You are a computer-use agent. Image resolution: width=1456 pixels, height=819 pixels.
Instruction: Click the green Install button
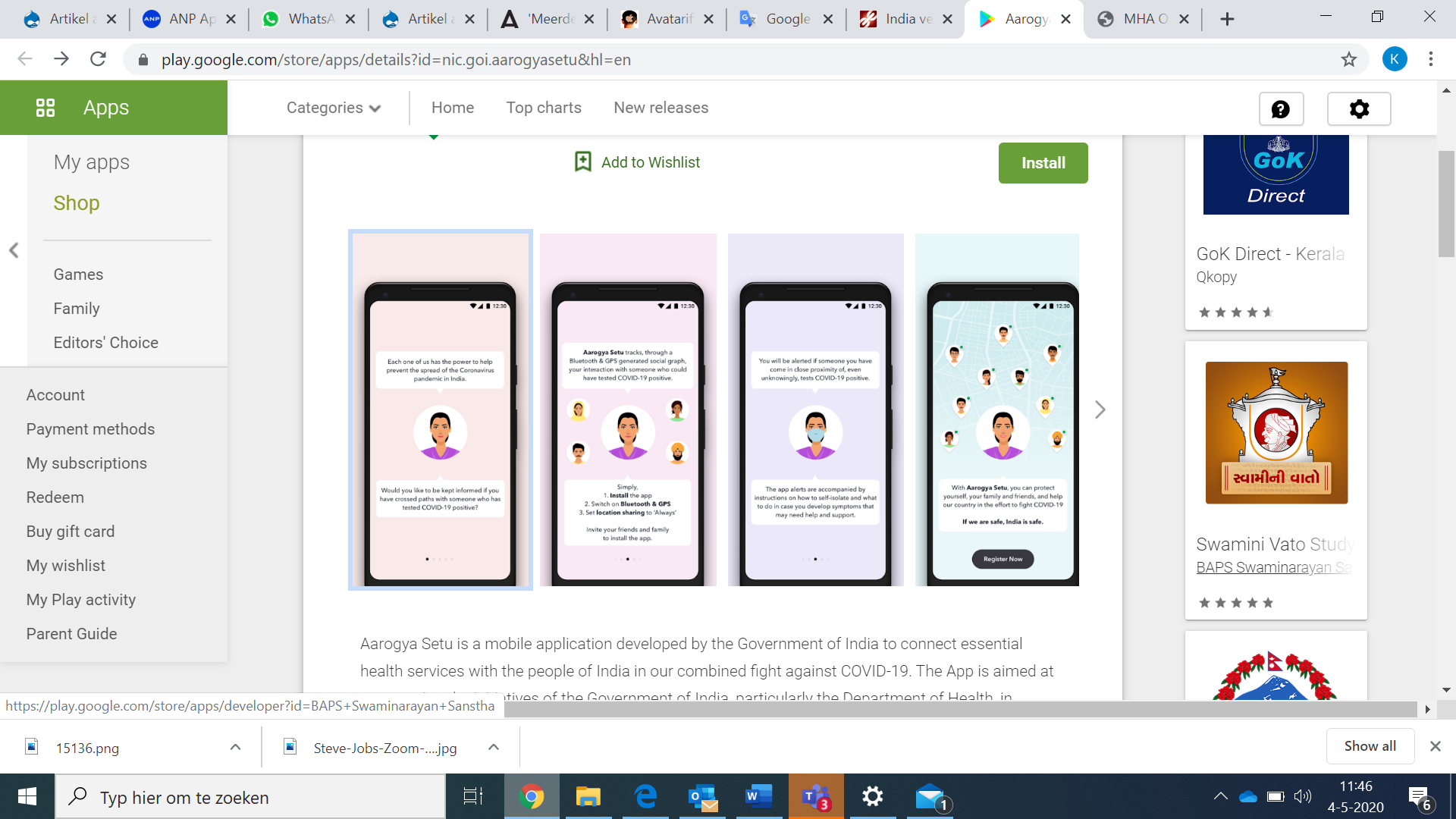click(x=1043, y=163)
